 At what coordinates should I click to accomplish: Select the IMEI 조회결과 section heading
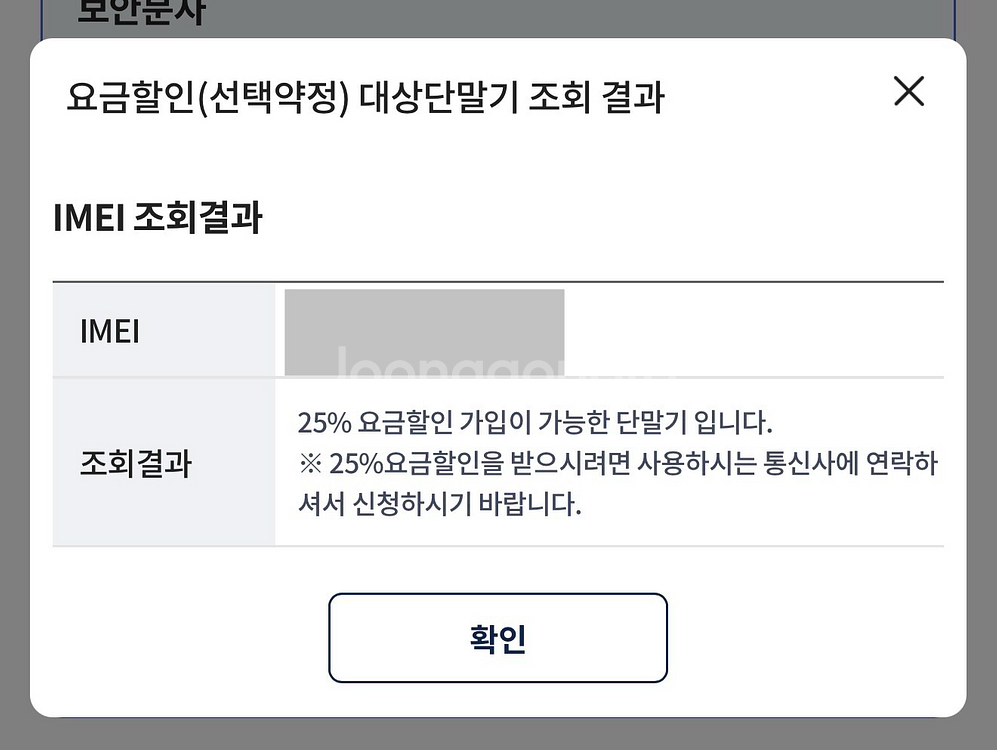157,217
